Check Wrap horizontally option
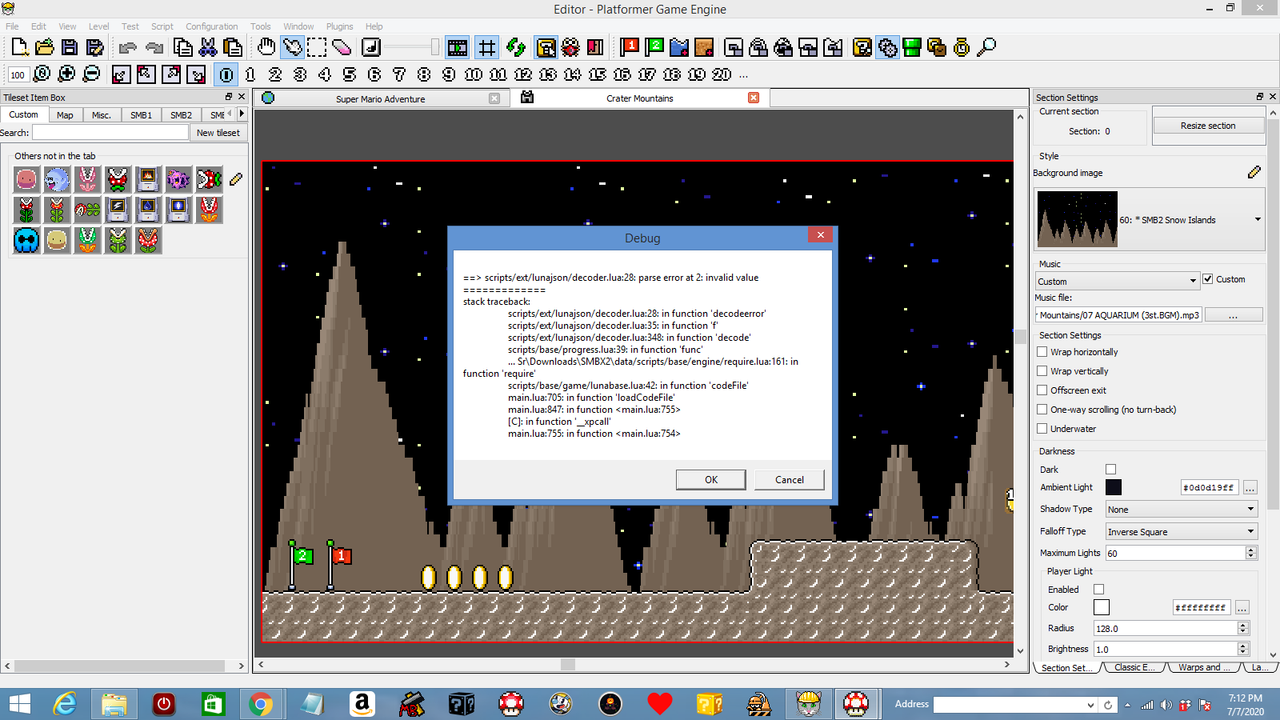The image size is (1280, 720). [x=1042, y=351]
